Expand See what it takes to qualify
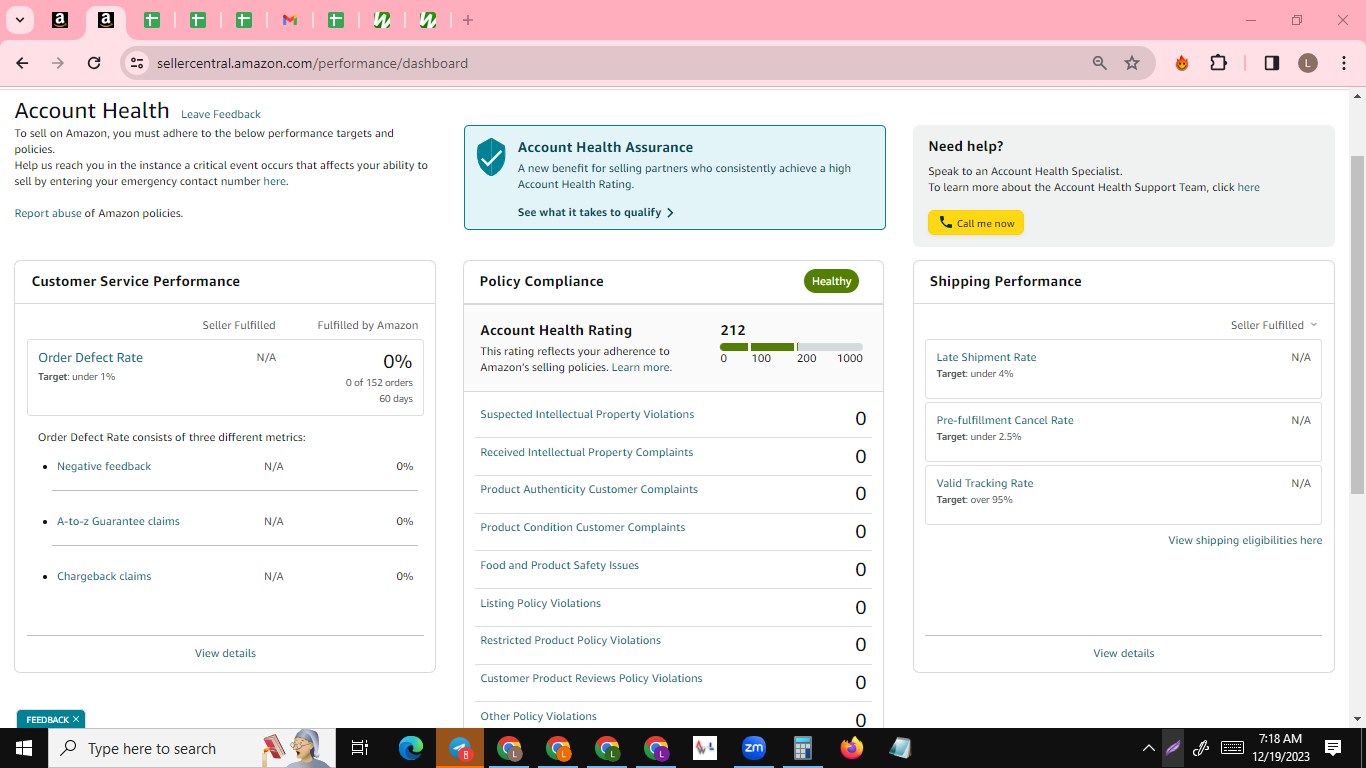This screenshot has height=768, width=1366. click(x=596, y=212)
